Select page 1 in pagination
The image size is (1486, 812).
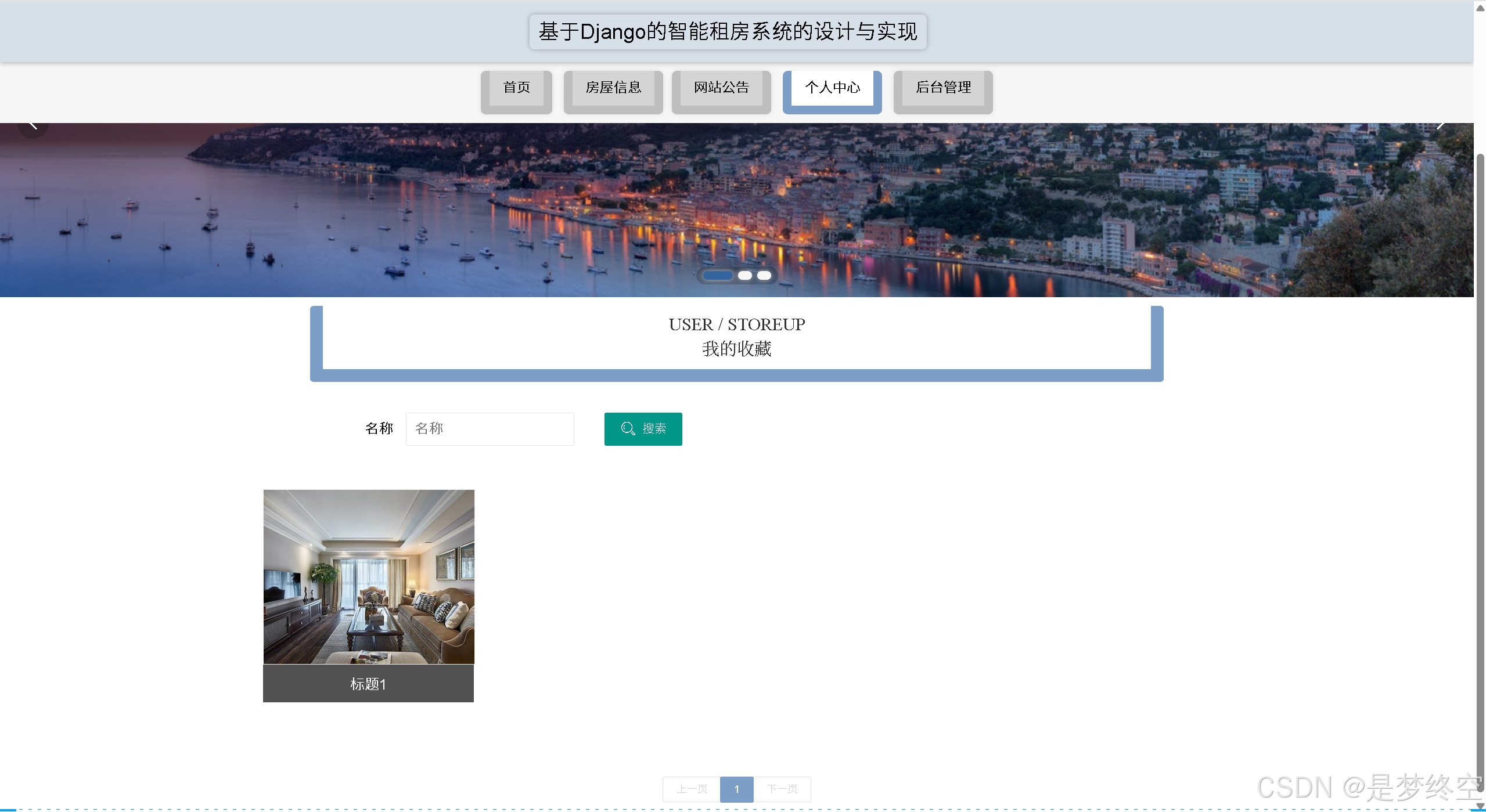point(736,789)
